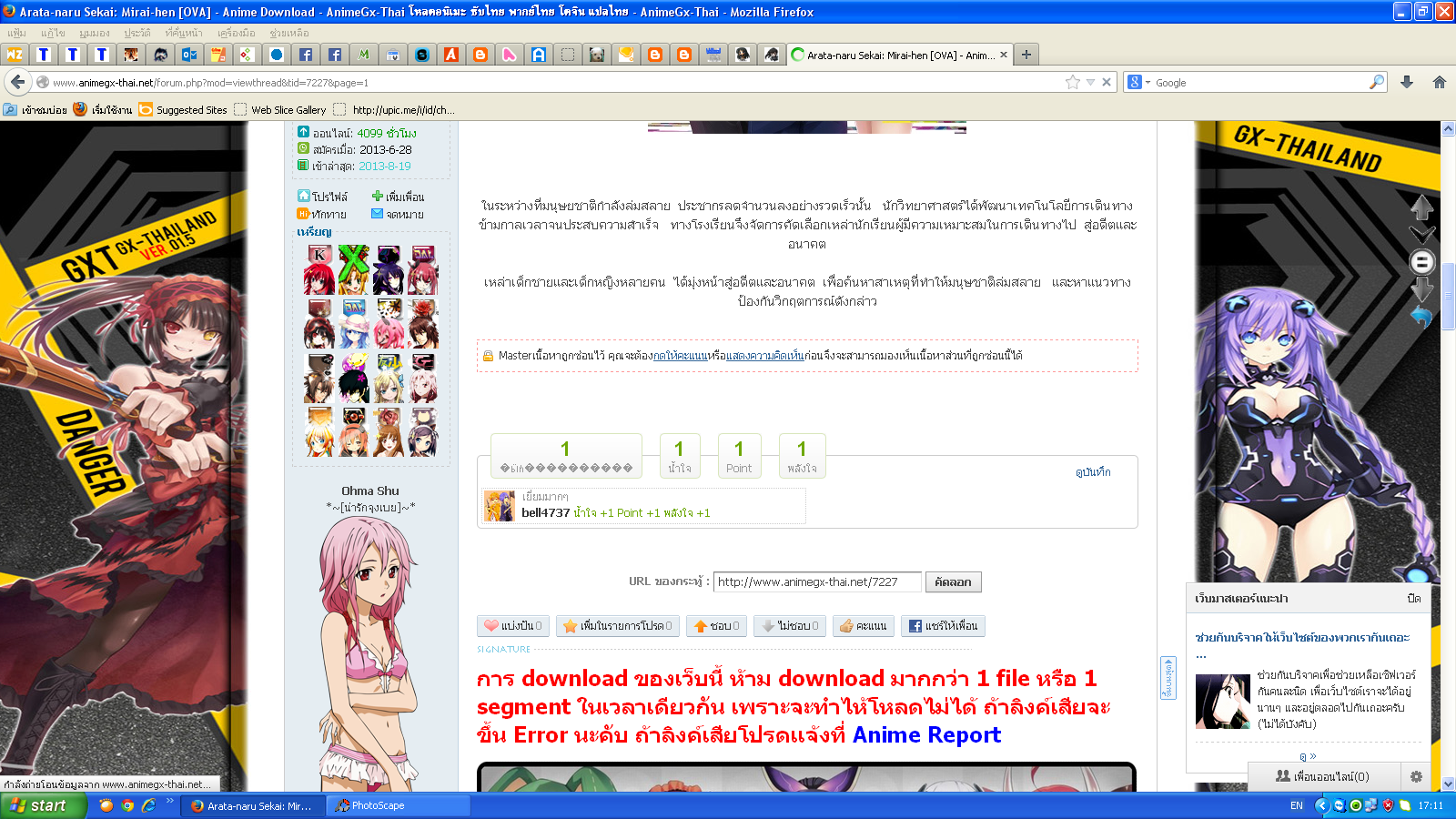Share to Facebook with แชร์ให้เพื่อน
This screenshot has height=819, width=1456.
(944, 626)
